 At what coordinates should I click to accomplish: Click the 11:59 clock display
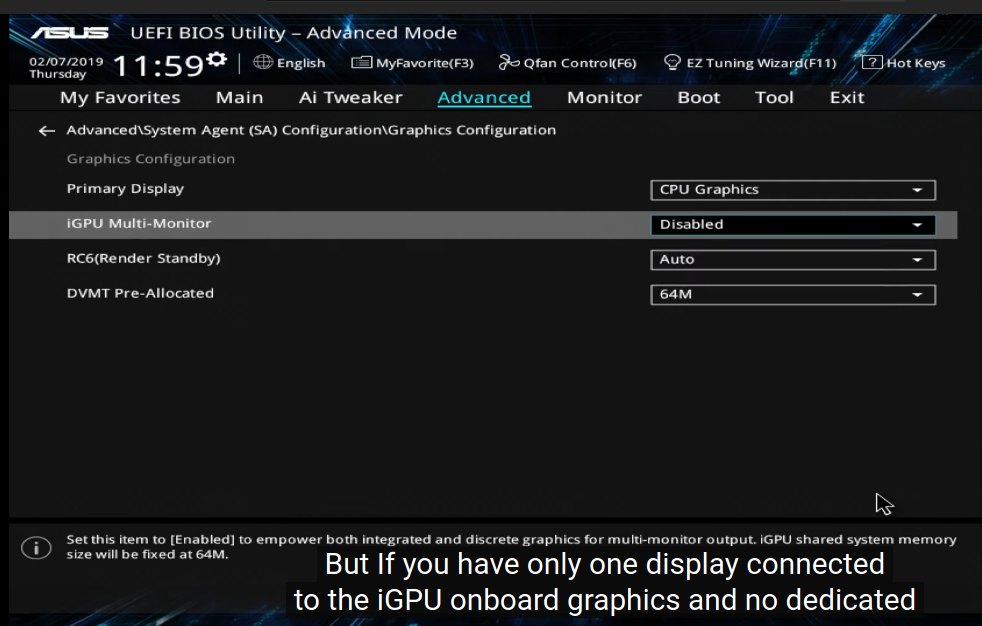point(158,66)
